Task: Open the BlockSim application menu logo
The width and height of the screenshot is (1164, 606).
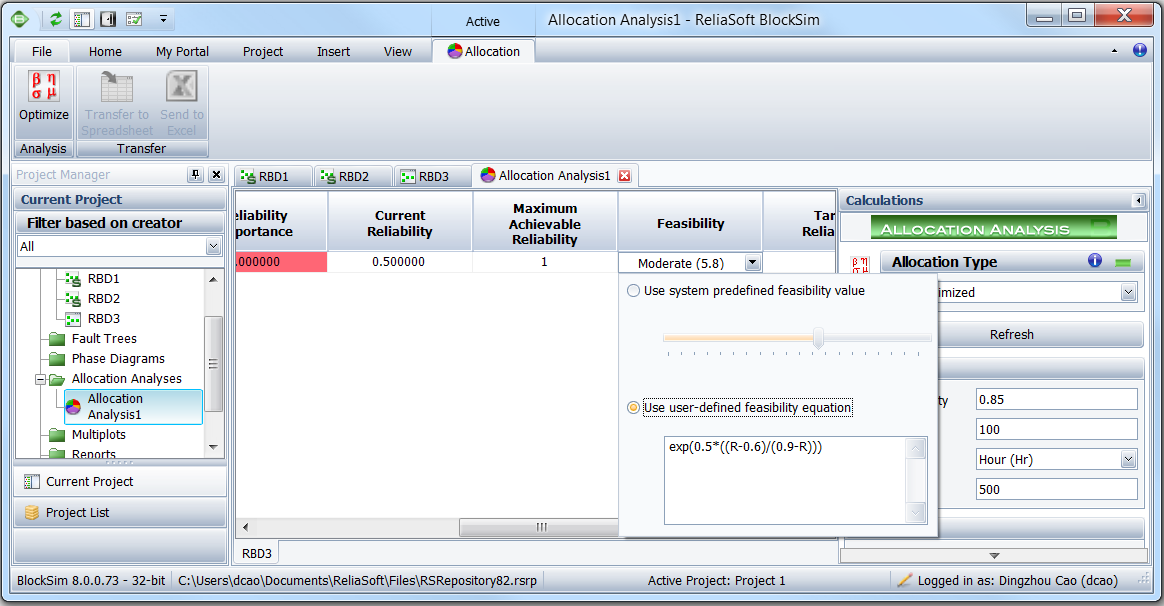Action: [x=21, y=19]
